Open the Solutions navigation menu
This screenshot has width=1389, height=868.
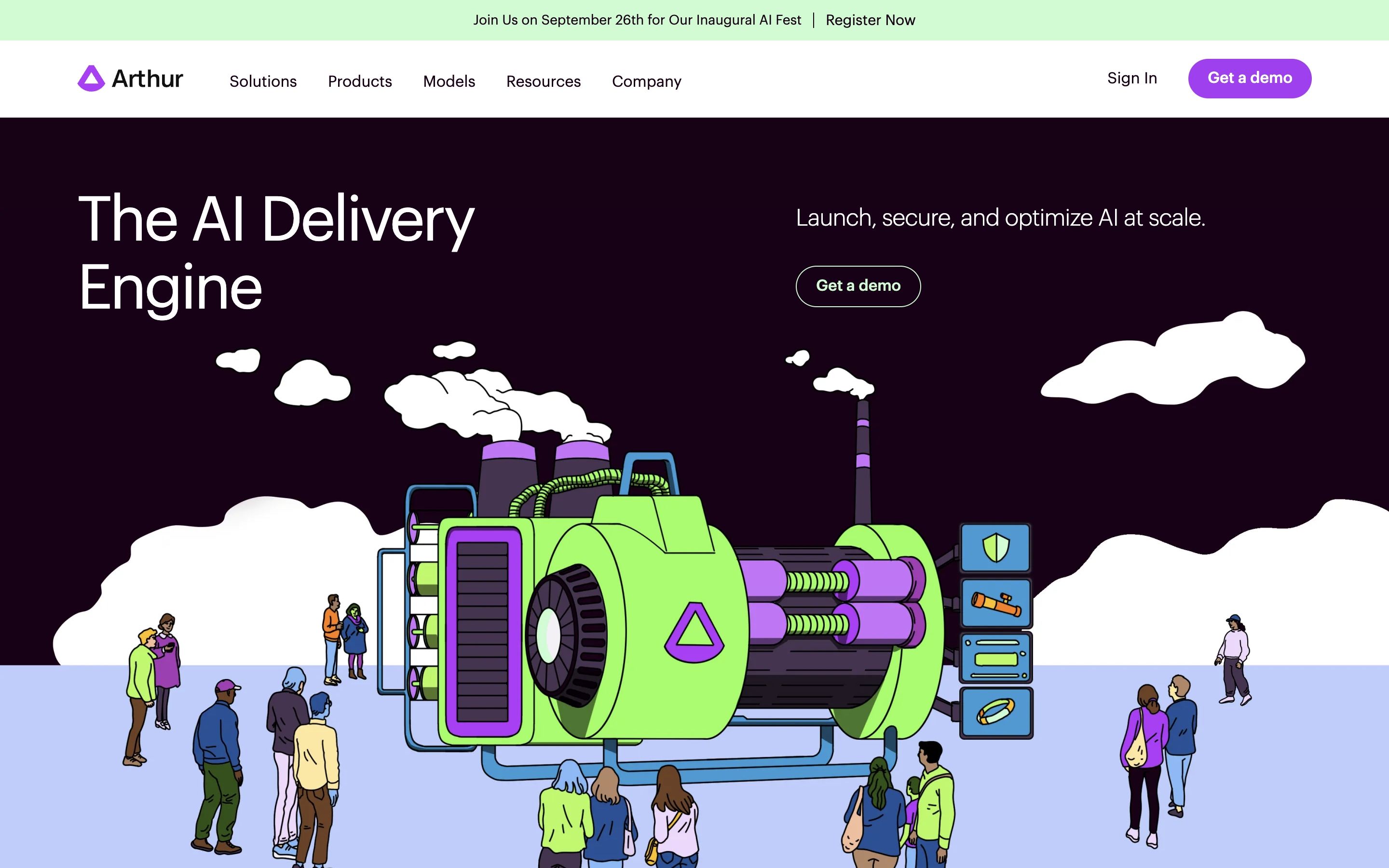[263, 81]
